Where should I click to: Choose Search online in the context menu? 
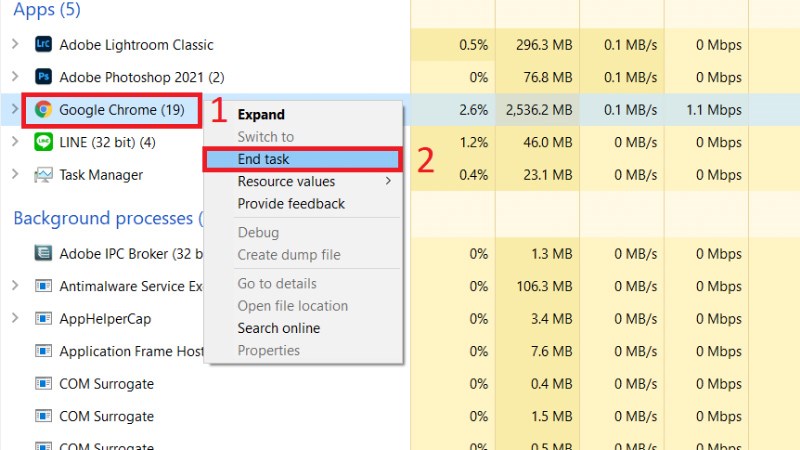coord(303,328)
